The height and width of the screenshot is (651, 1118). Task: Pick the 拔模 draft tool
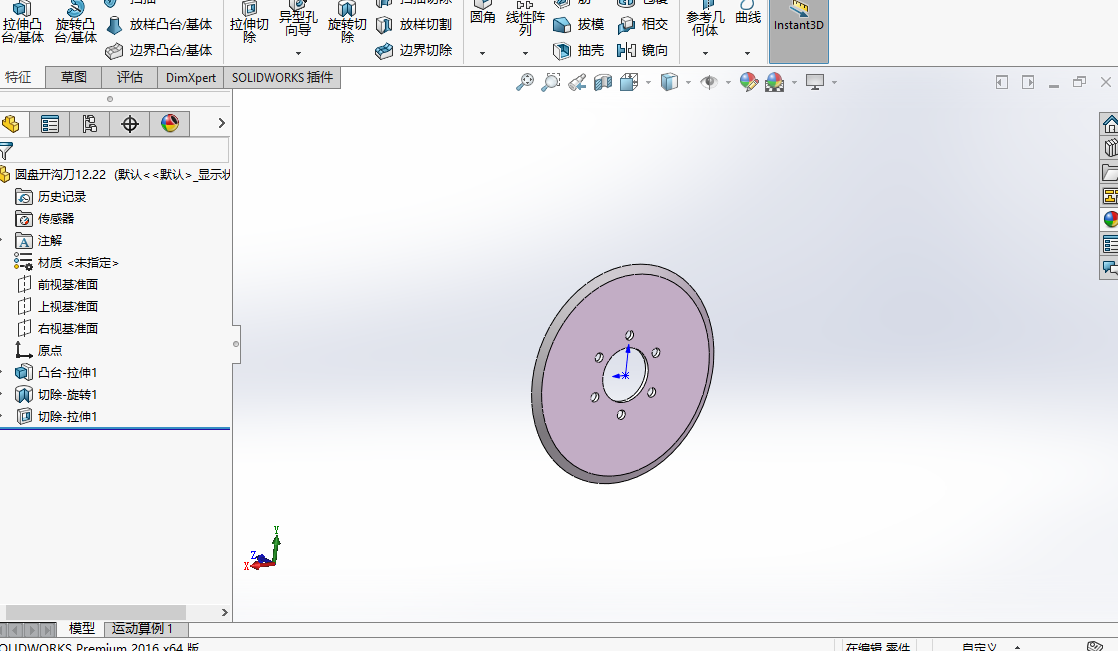pyautogui.click(x=579, y=25)
